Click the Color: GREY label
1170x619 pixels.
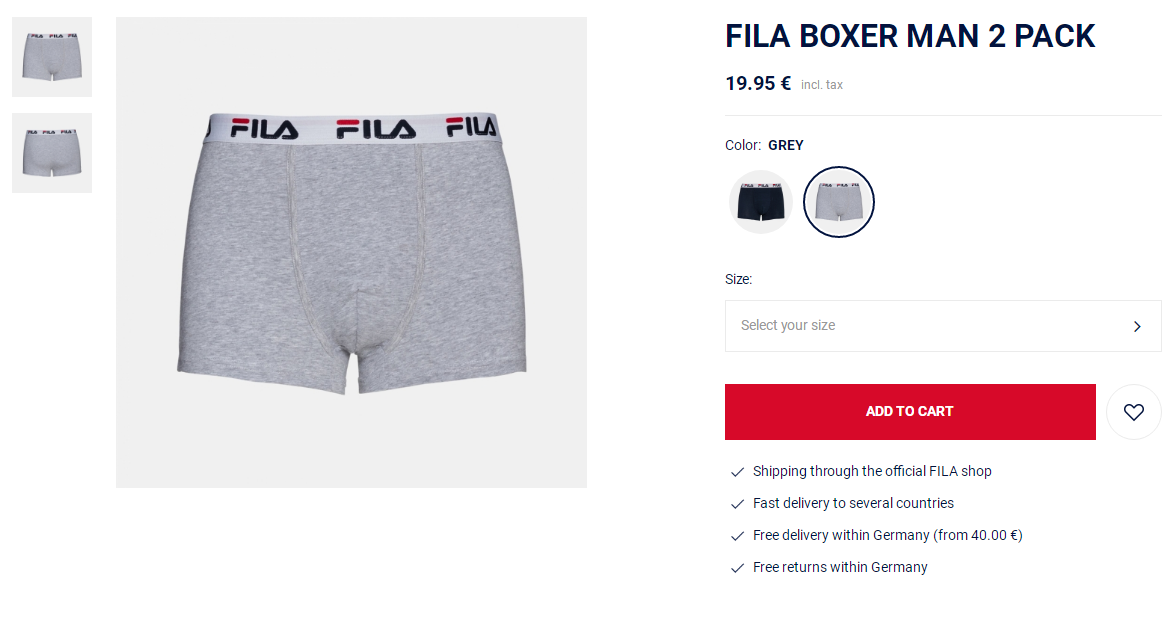(764, 145)
